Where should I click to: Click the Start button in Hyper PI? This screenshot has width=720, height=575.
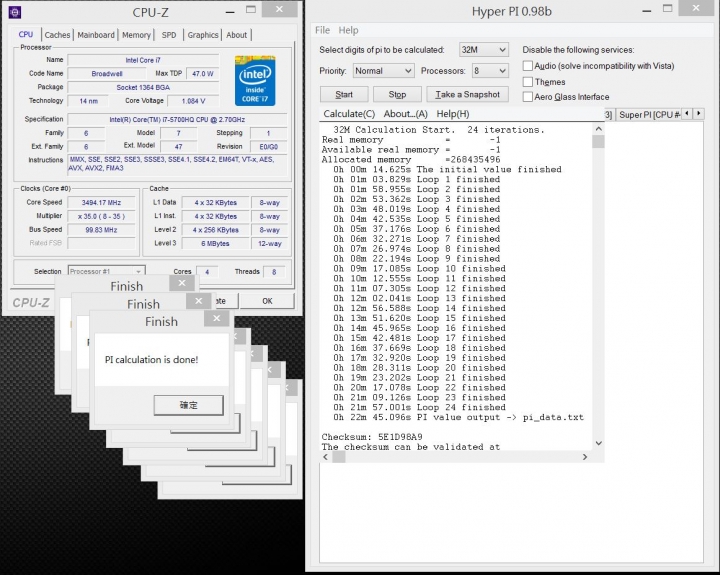coord(344,95)
